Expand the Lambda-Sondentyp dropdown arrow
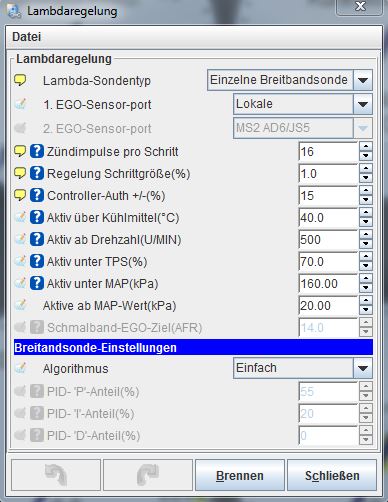 point(363,80)
